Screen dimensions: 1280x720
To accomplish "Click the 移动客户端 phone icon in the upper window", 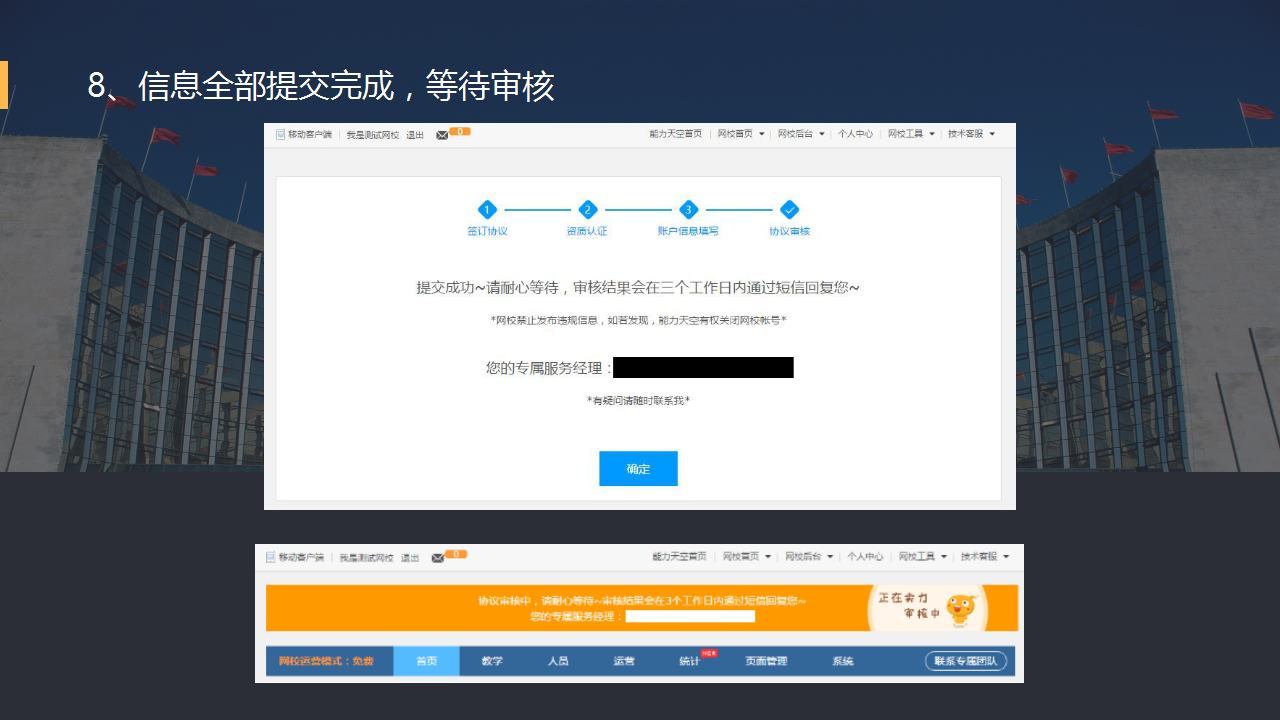I will (x=281, y=134).
